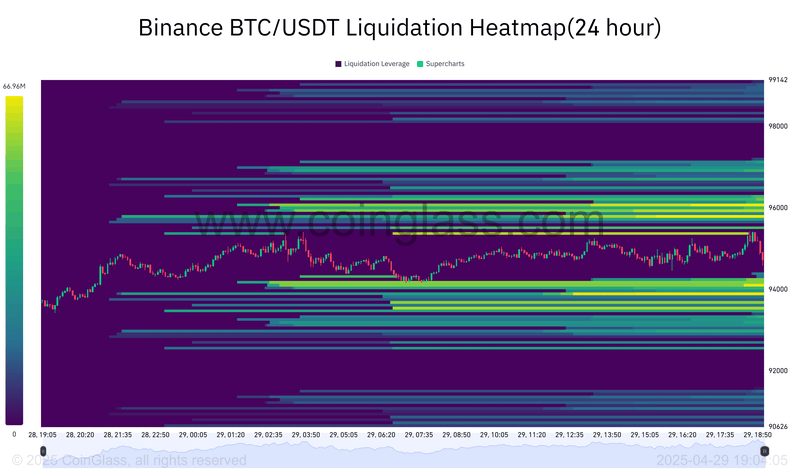The image size is (800, 472).
Task: Click the dark purple bottom of the color scale
Action: coord(14,418)
